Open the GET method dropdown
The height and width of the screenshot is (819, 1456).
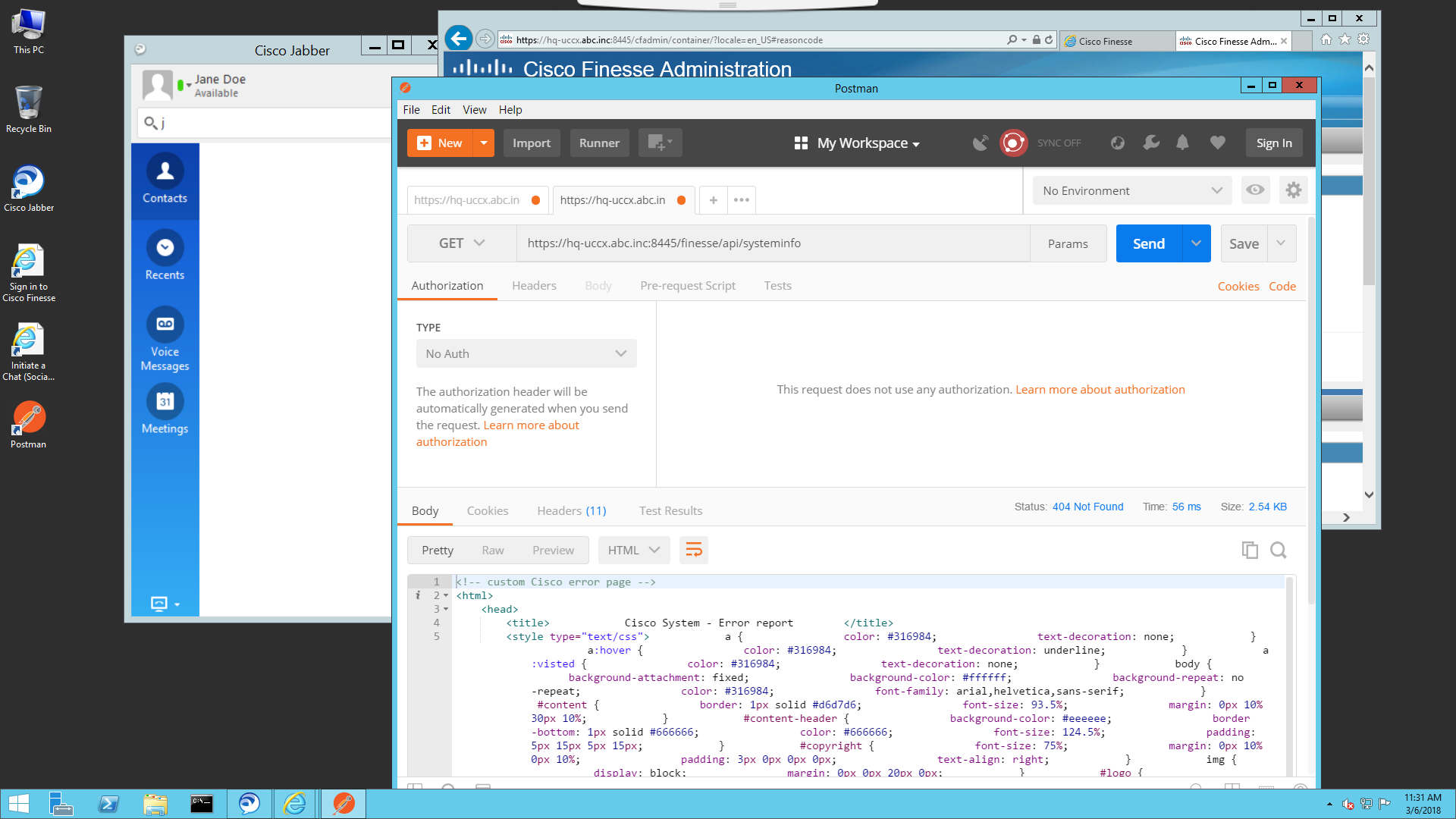click(x=461, y=243)
